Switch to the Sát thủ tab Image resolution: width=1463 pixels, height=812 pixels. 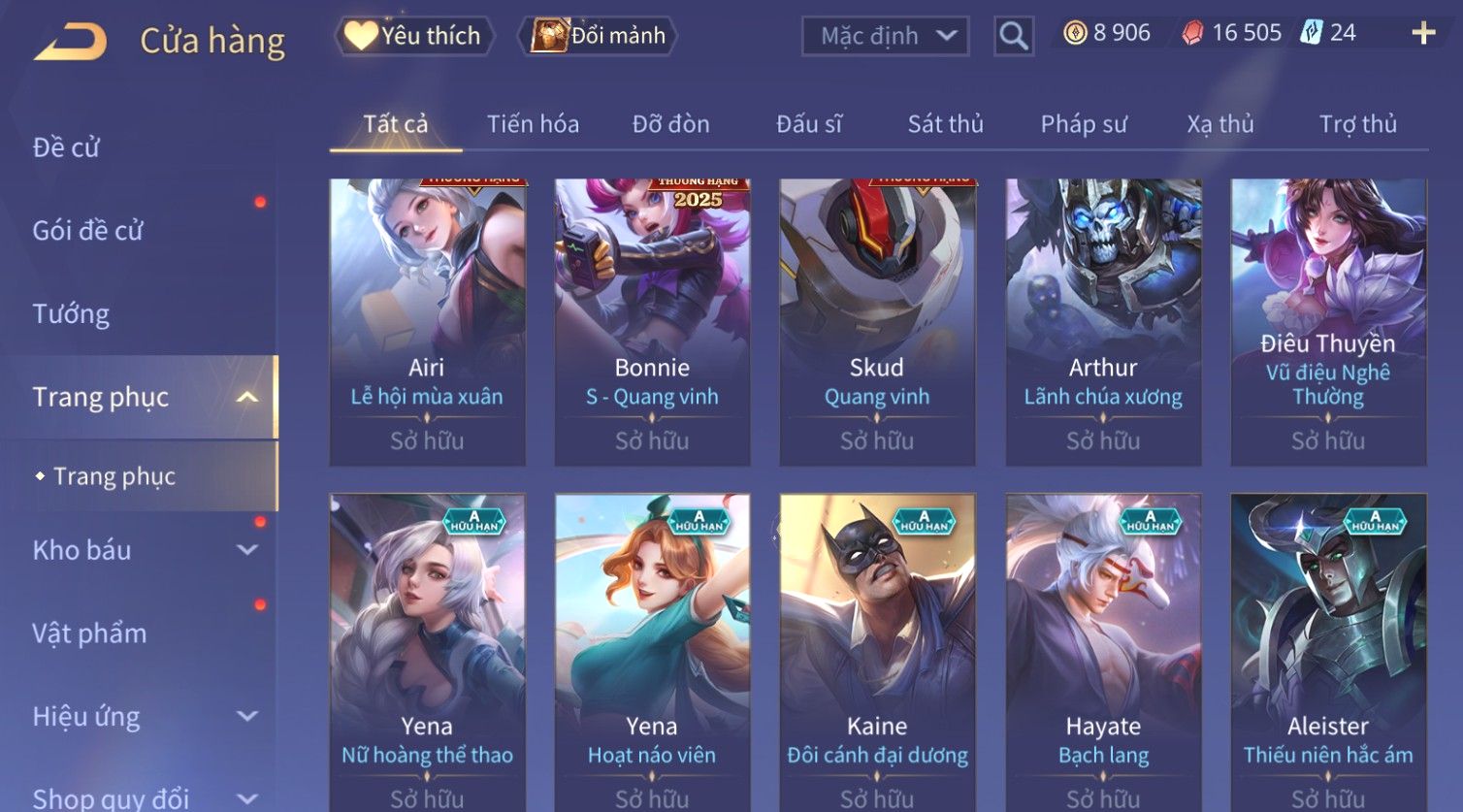coord(945,124)
